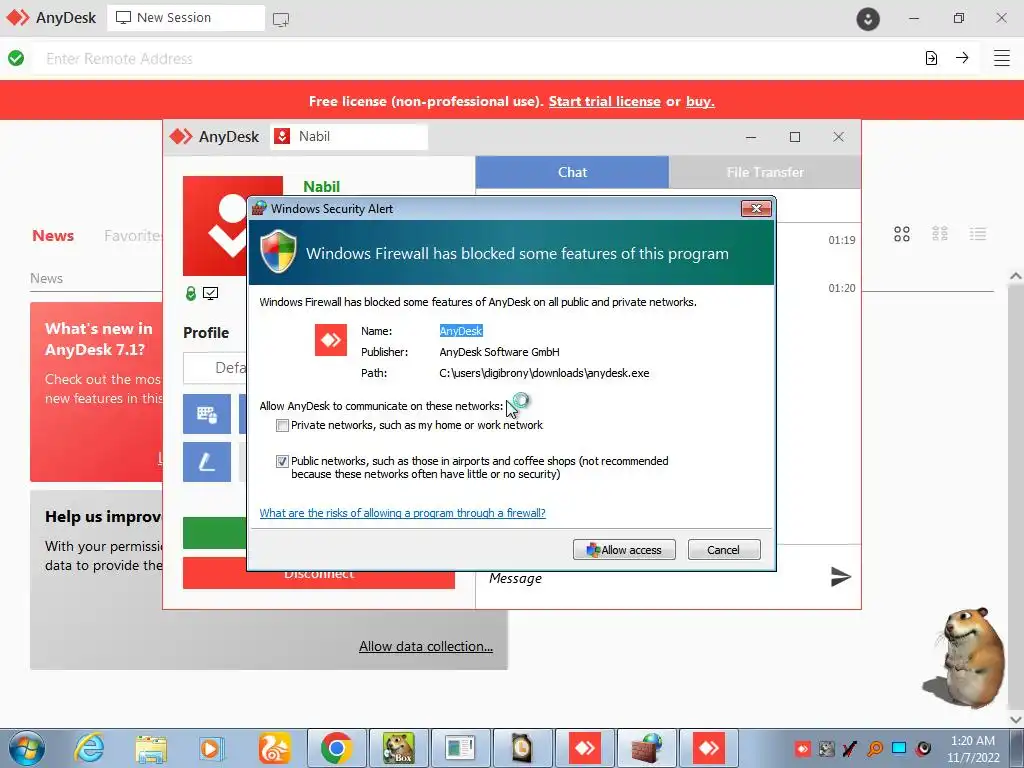Viewport: 1024px width, 768px height.
Task: Click the clock showing 1:20 AM
Action: pyautogui.click(x=973, y=748)
